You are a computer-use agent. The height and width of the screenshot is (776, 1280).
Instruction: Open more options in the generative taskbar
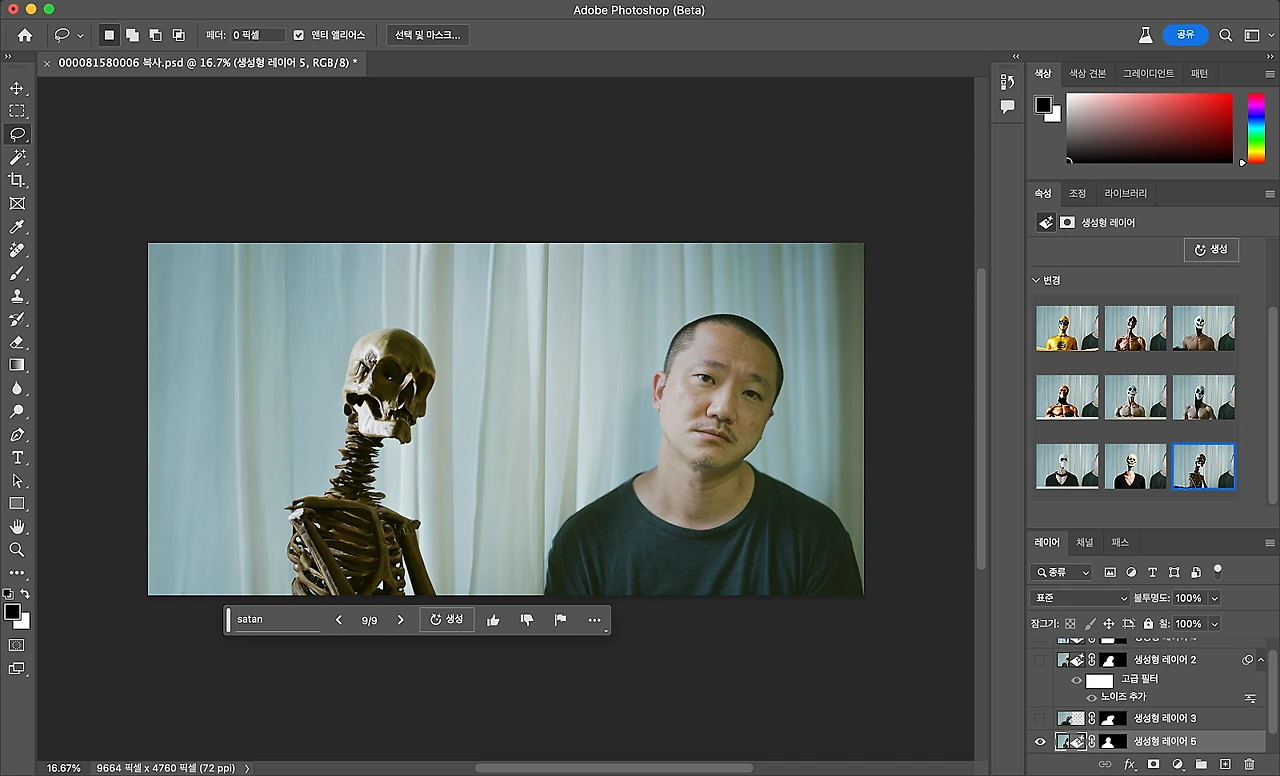tap(595, 620)
